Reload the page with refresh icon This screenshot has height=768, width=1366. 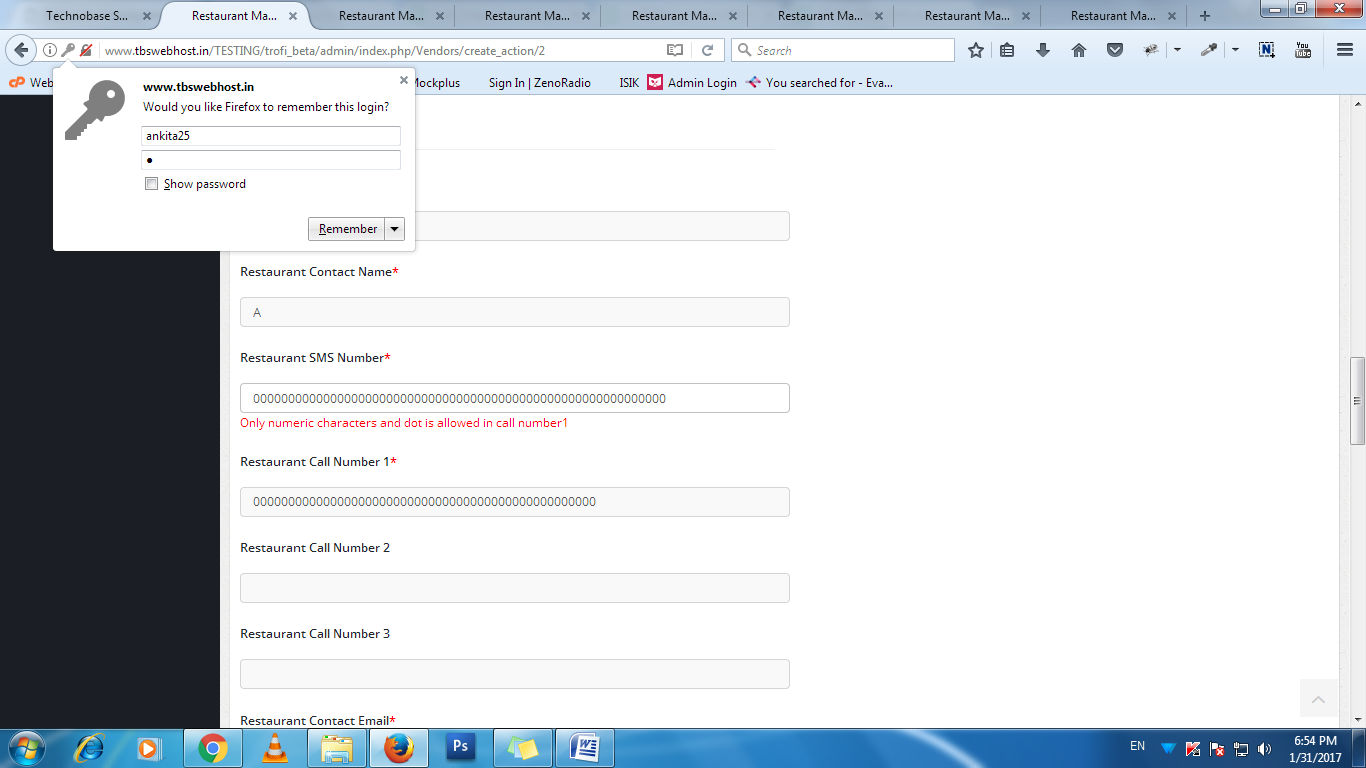[707, 50]
